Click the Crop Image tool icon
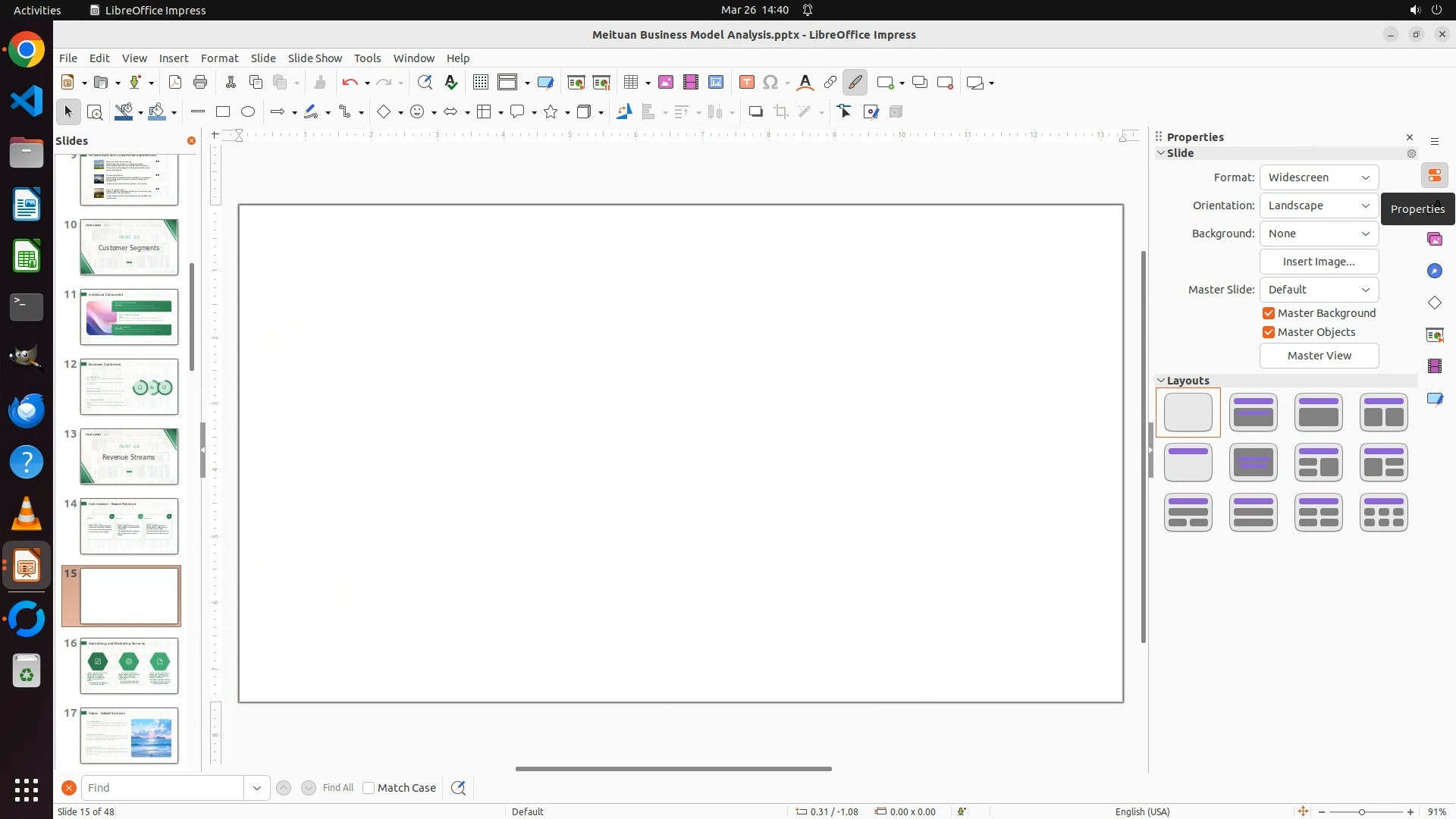The image size is (1456, 819). tap(781, 112)
